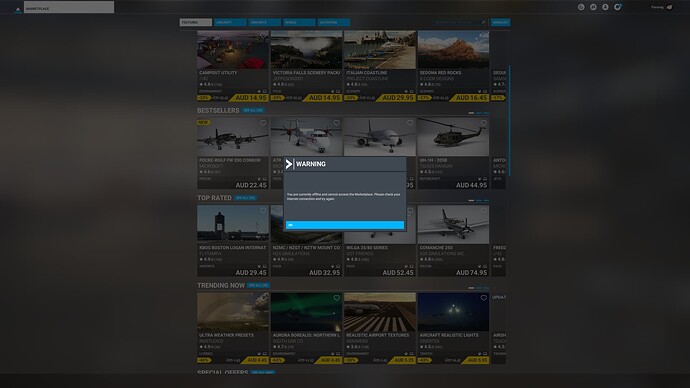This screenshot has width=690, height=388.
Task: Open Ultra Weather Presets thumbnail
Action: [233, 312]
